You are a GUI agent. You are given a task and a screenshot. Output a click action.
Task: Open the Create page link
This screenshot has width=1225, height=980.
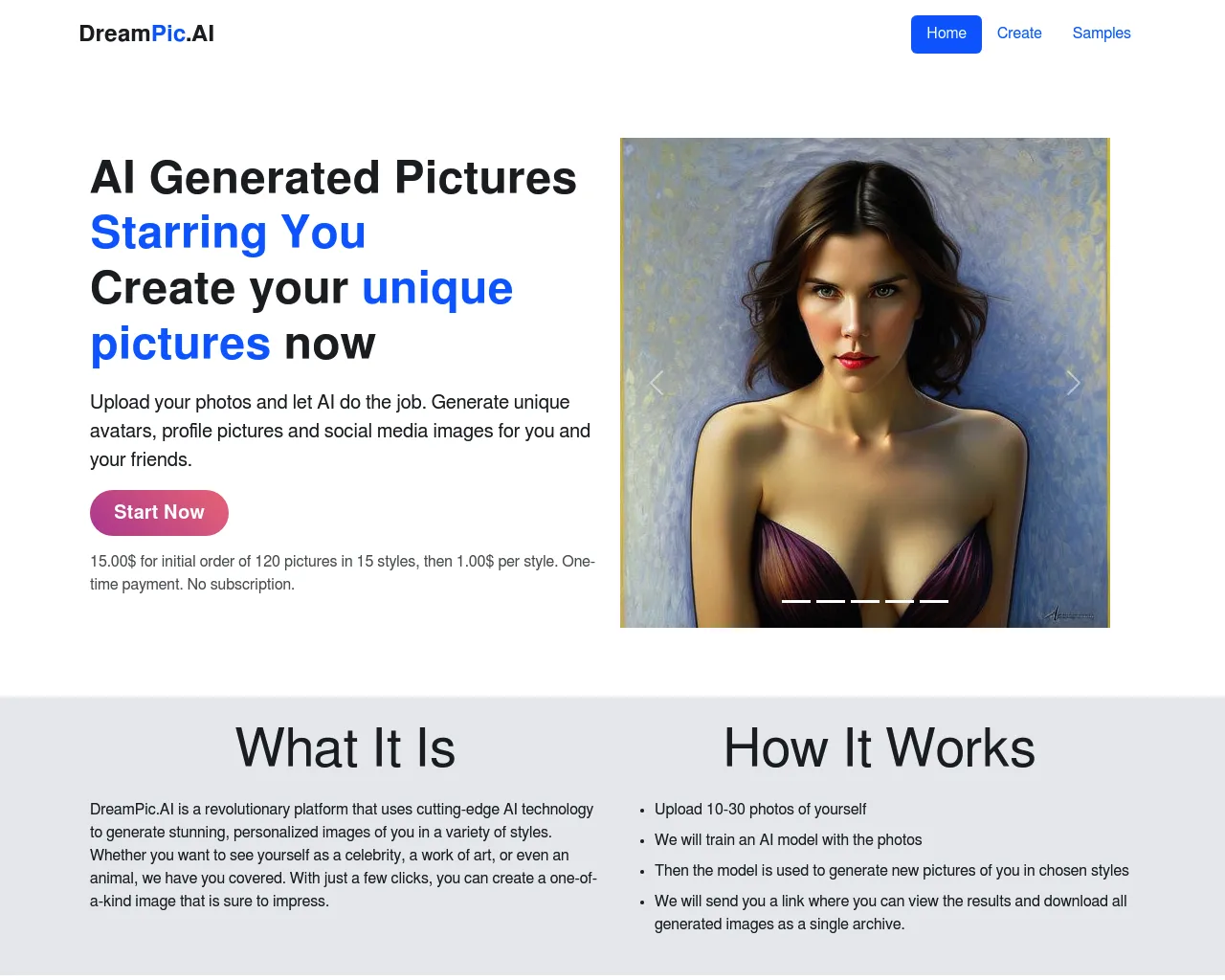[x=1019, y=33]
